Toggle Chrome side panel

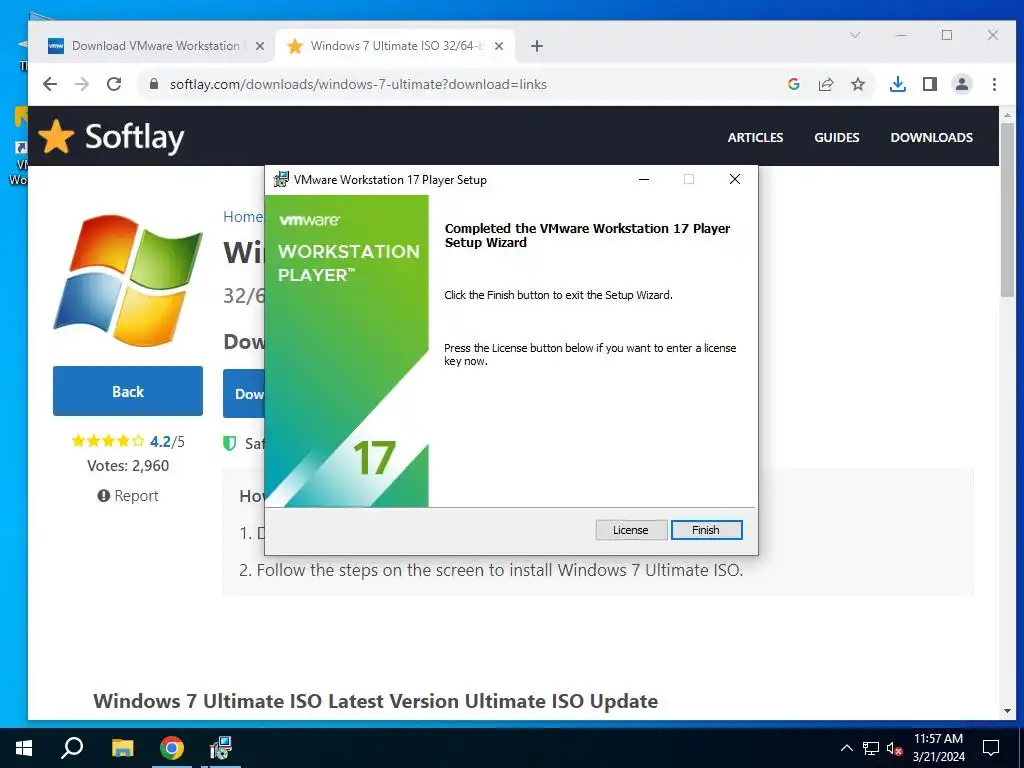tap(930, 84)
